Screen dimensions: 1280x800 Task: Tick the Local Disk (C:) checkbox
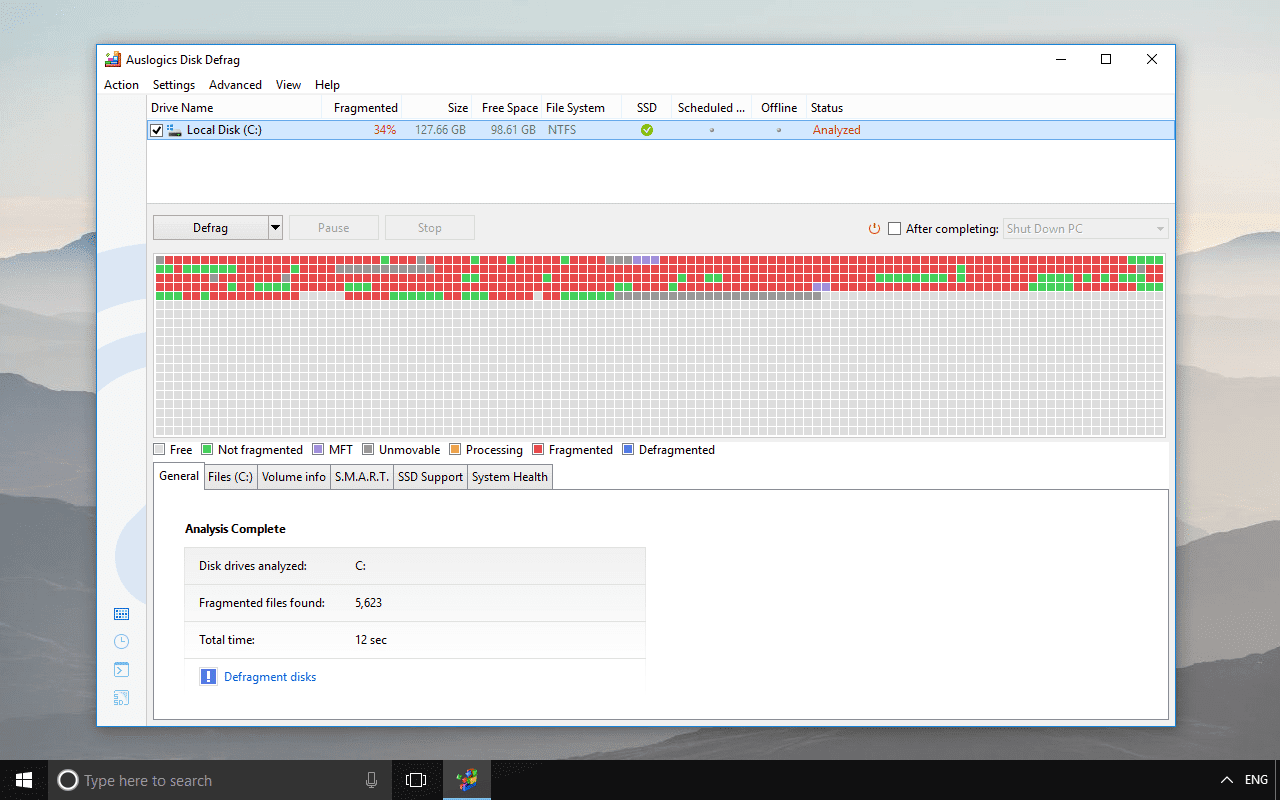tap(157, 130)
